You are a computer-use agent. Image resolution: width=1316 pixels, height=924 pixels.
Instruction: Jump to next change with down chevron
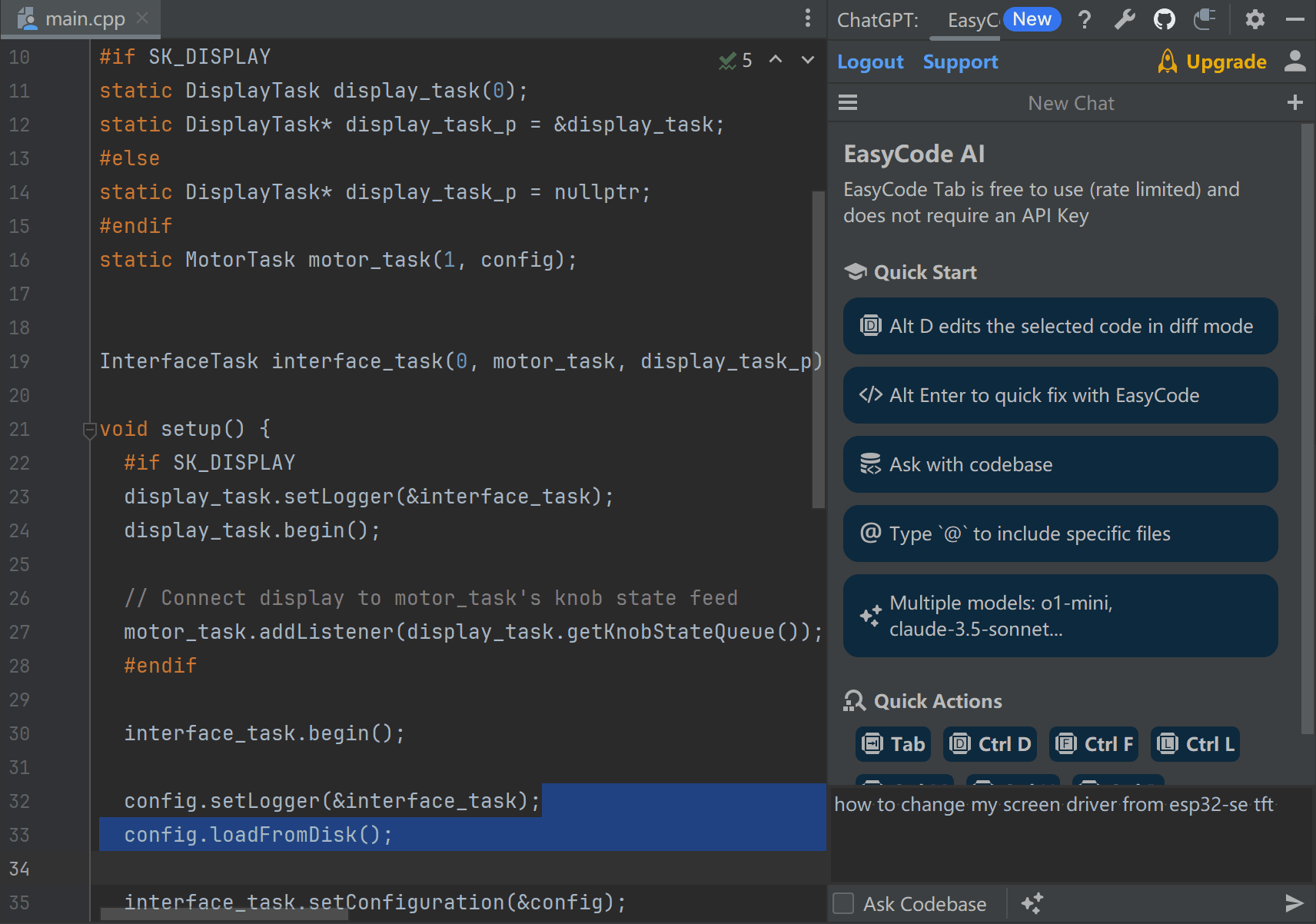[806, 60]
